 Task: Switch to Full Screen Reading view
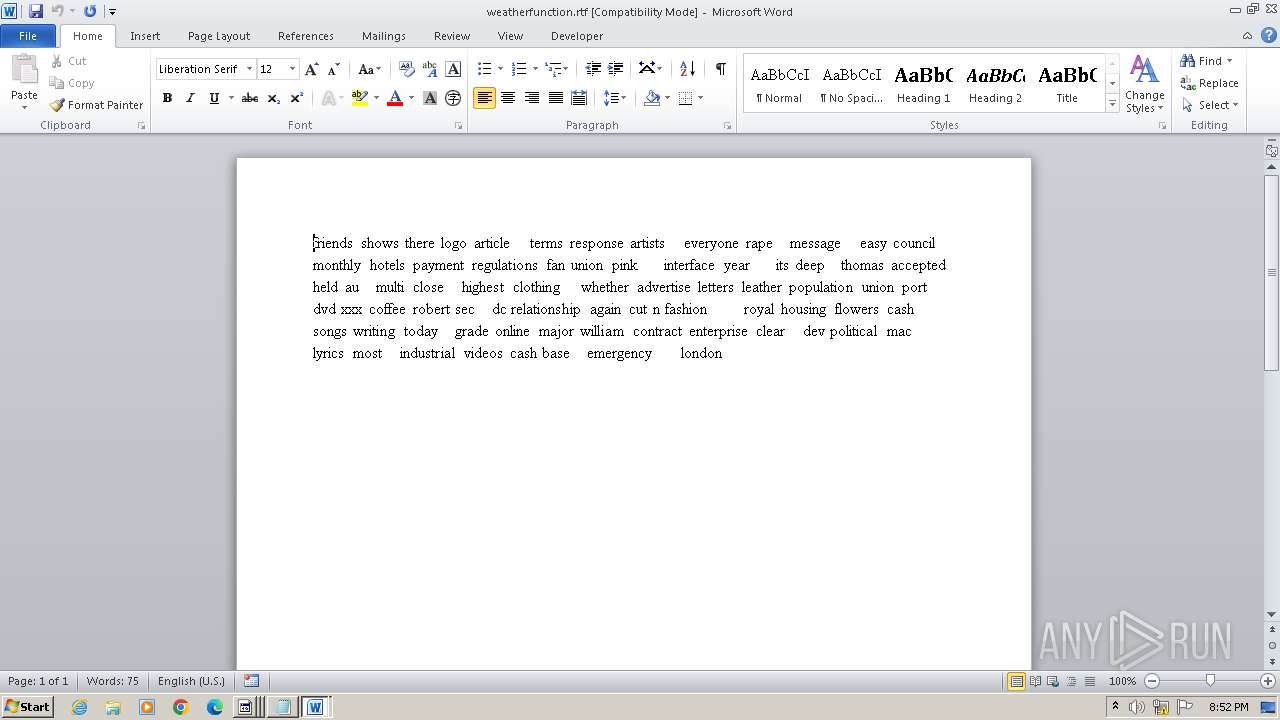click(x=1035, y=681)
